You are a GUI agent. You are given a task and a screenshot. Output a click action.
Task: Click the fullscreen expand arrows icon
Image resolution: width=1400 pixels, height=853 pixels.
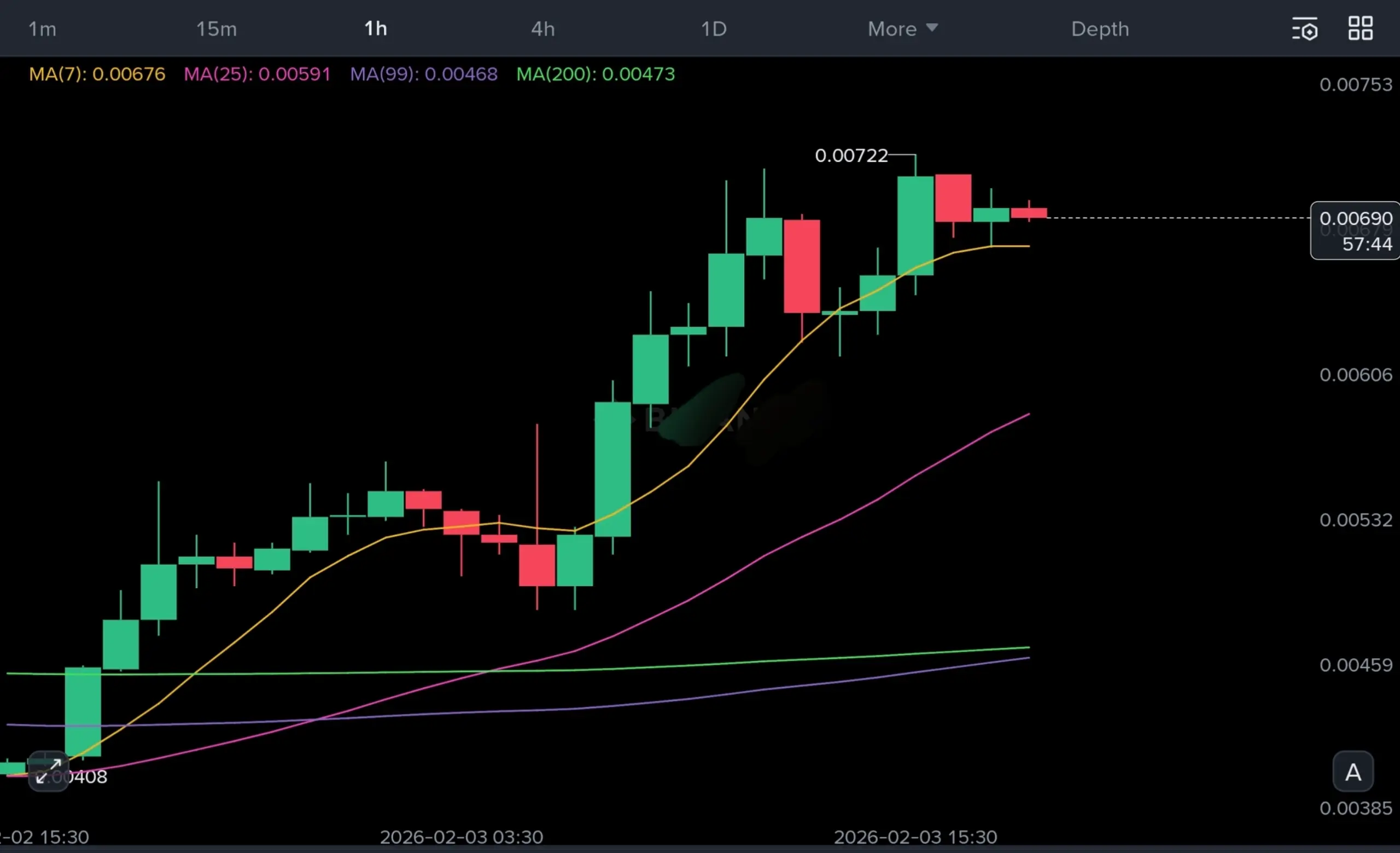click(48, 771)
